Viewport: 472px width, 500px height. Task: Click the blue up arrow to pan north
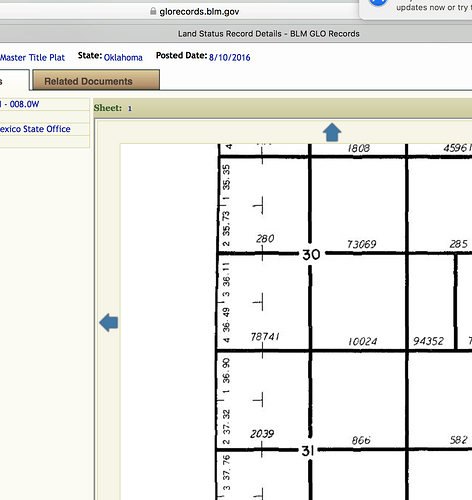point(332,132)
